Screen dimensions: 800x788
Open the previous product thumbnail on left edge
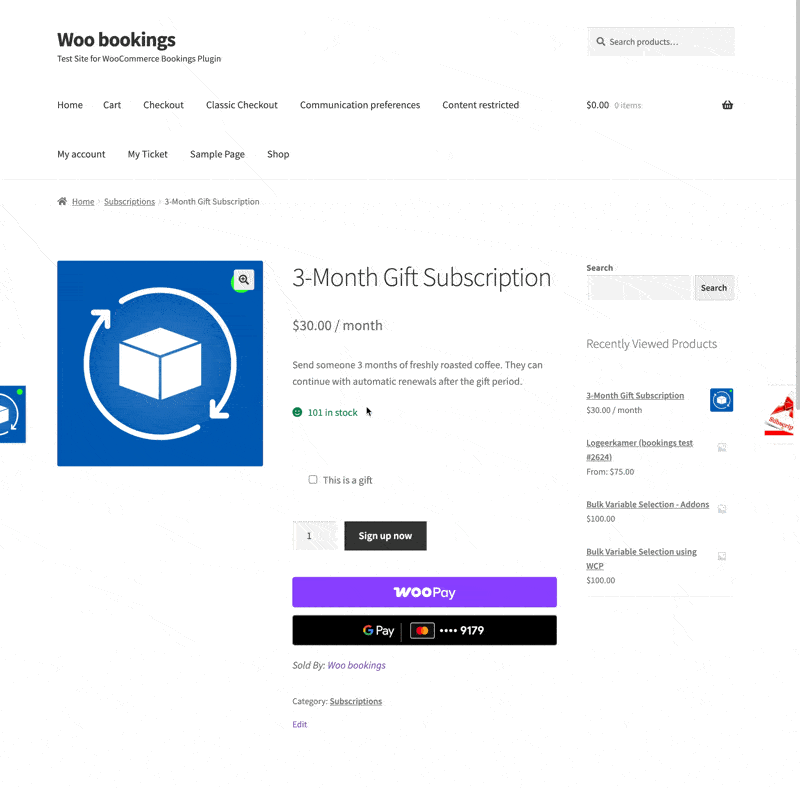point(13,414)
